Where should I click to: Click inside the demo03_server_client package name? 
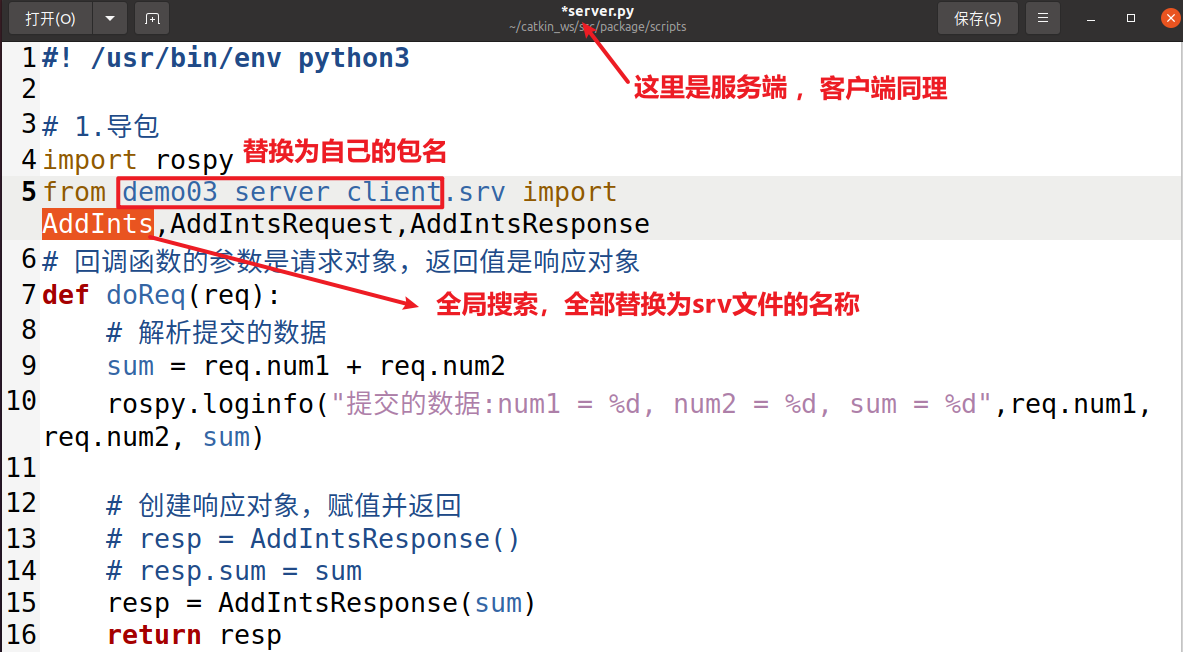pos(280,191)
